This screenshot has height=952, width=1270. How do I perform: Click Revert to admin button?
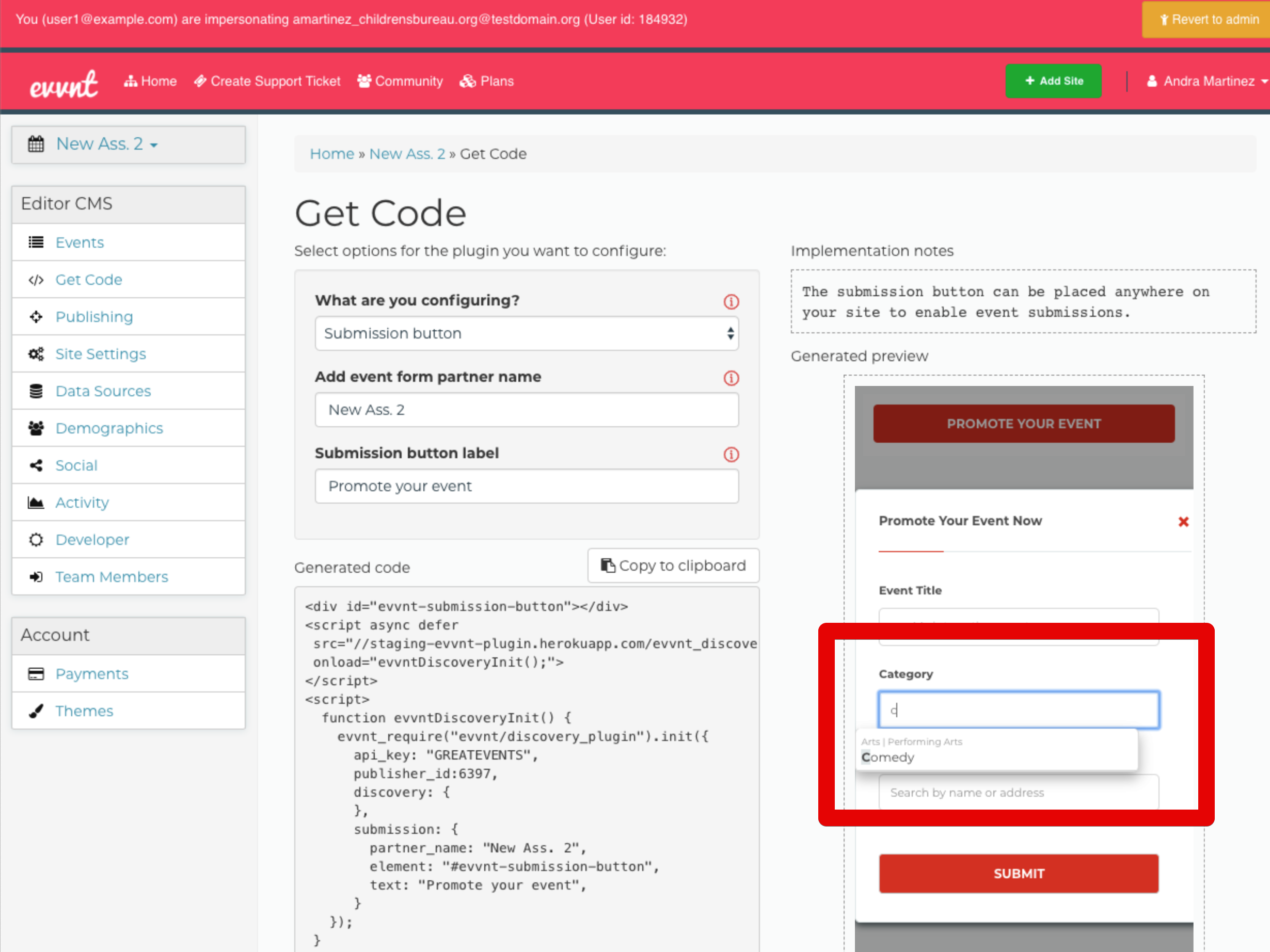(x=1208, y=20)
